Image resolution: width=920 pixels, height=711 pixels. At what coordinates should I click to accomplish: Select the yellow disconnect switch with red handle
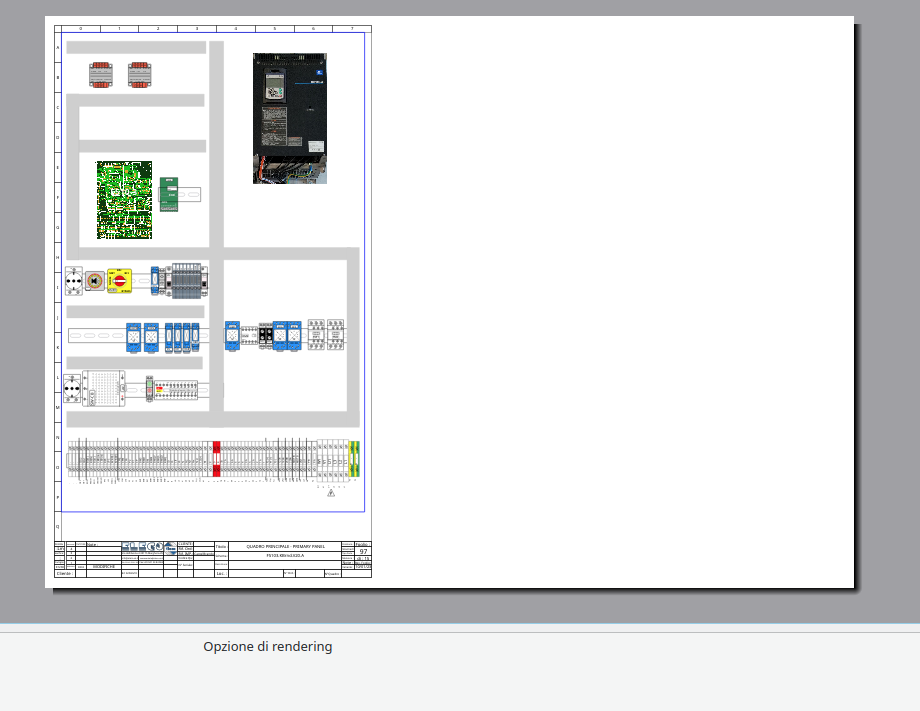tap(119, 282)
